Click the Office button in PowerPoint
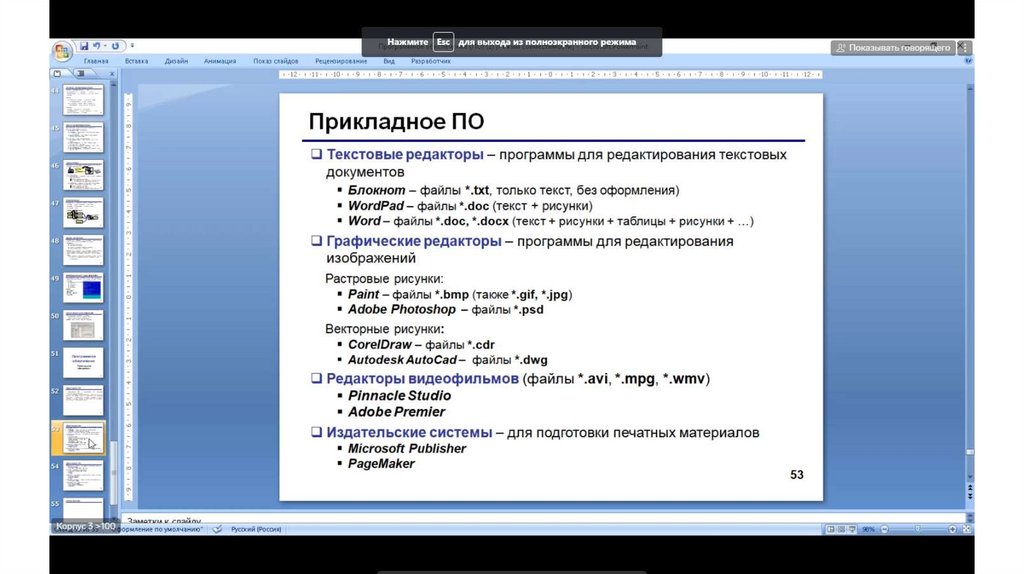The width and height of the screenshot is (1024, 574). [x=62, y=51]
